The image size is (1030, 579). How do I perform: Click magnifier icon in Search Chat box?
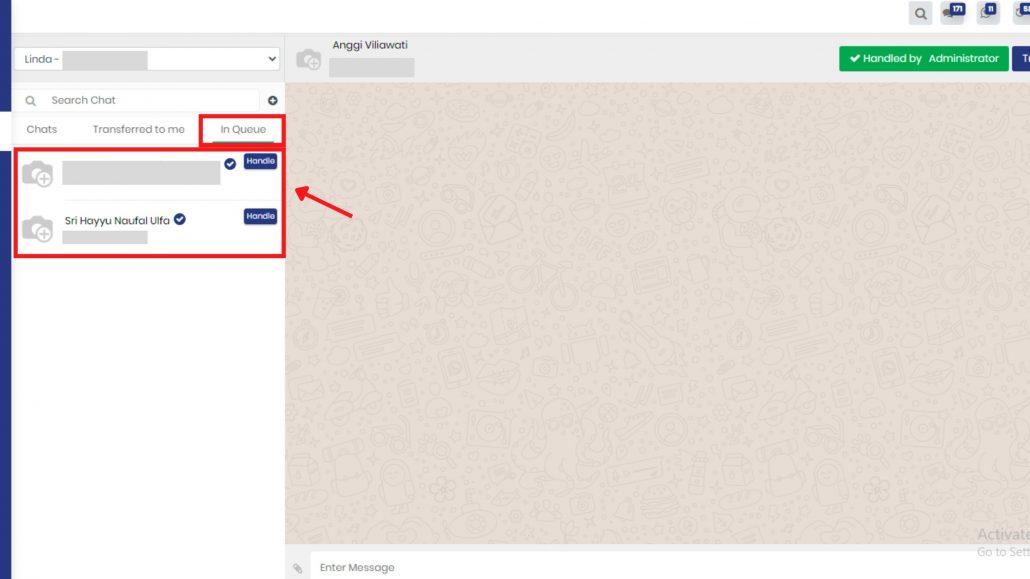point(30,101)
